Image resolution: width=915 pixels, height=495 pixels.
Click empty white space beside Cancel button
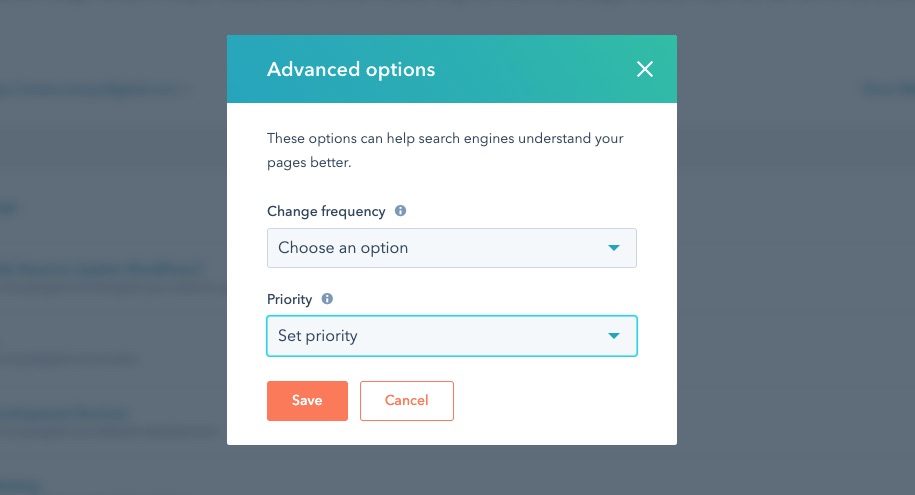tap(560, 401)
